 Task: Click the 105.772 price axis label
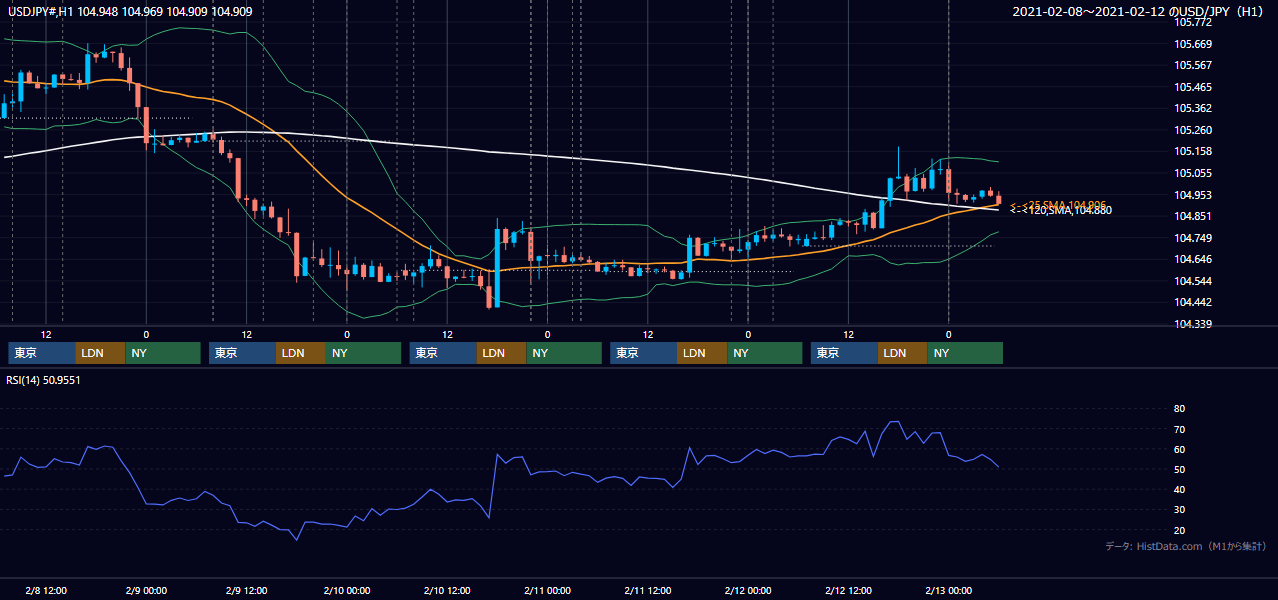coord(1194,22)
